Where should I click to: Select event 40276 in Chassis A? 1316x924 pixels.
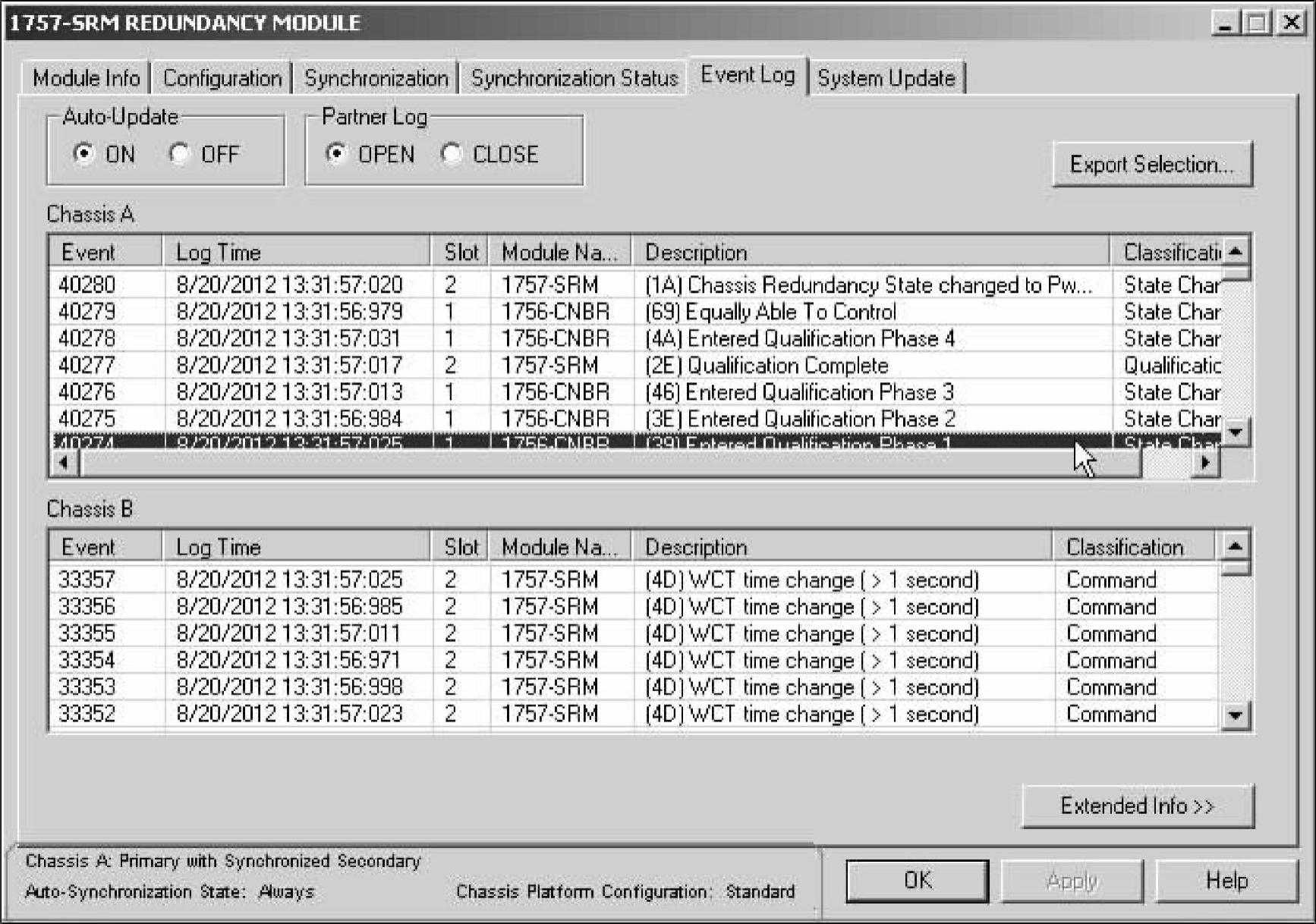[636, 392]
